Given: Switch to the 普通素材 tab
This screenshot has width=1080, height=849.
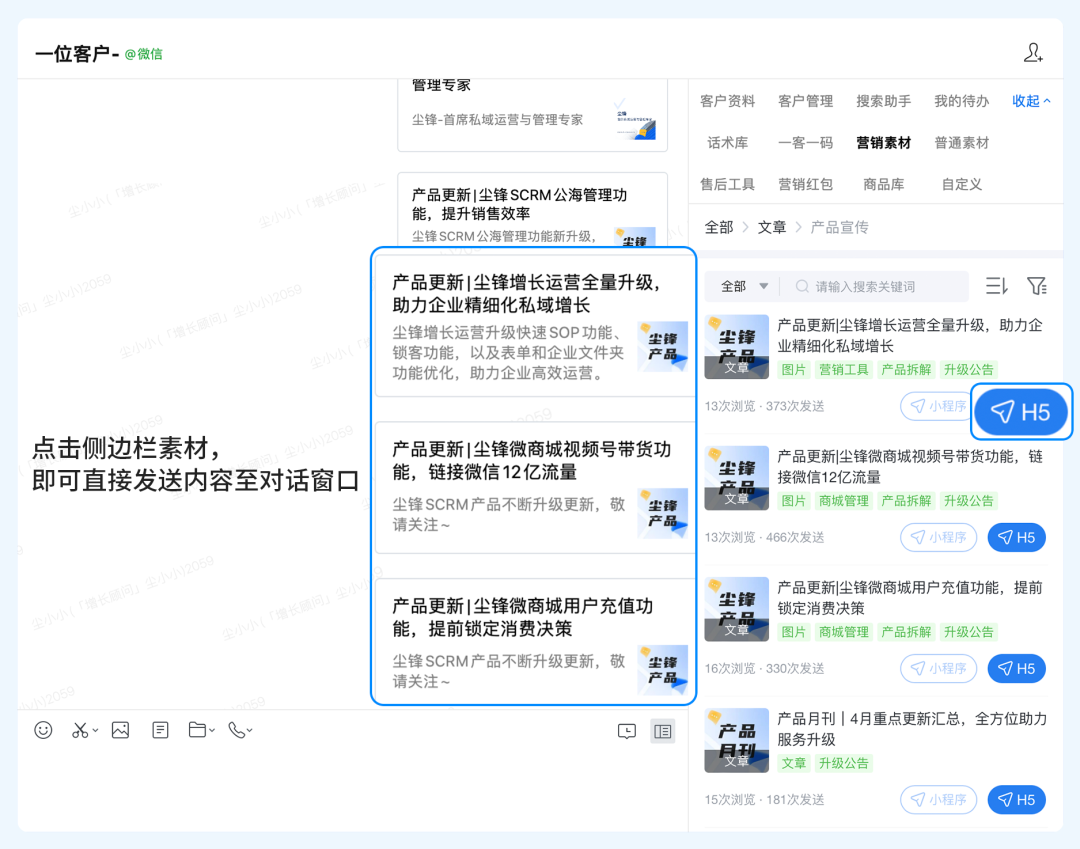Looking at the screenshot, I should (961, 143).
